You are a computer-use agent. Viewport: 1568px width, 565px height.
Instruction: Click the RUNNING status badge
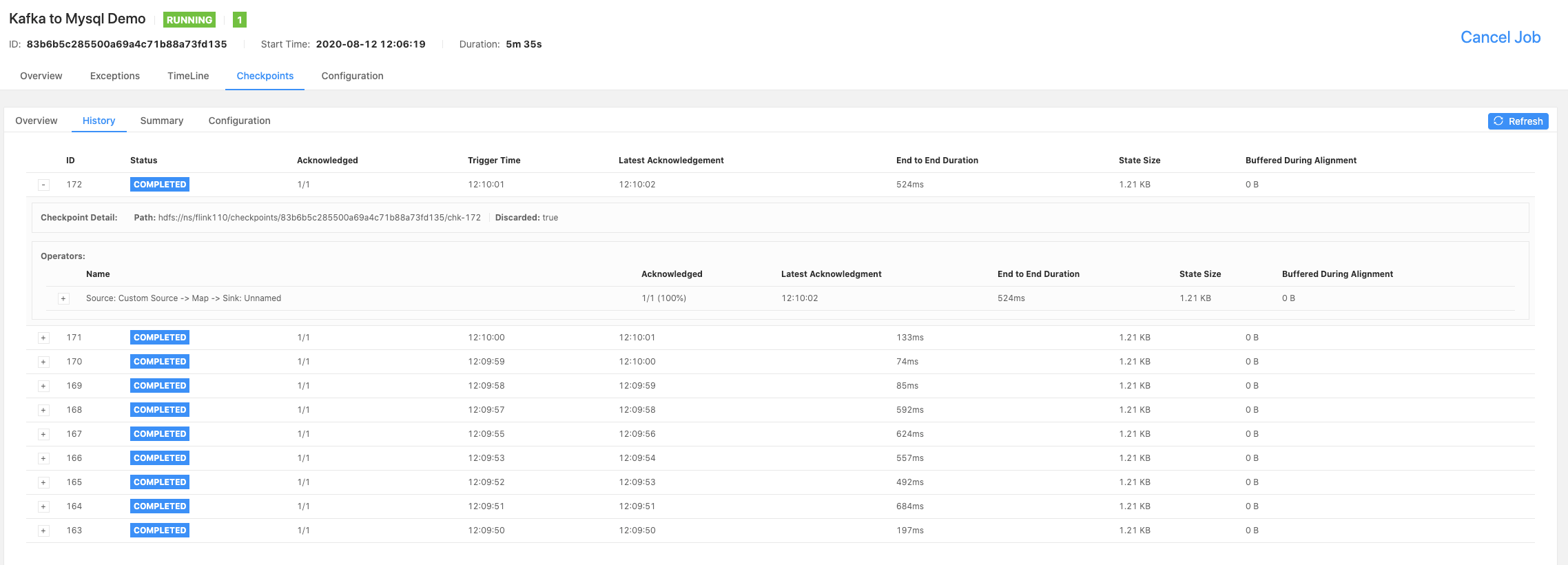tap(189, 20)
